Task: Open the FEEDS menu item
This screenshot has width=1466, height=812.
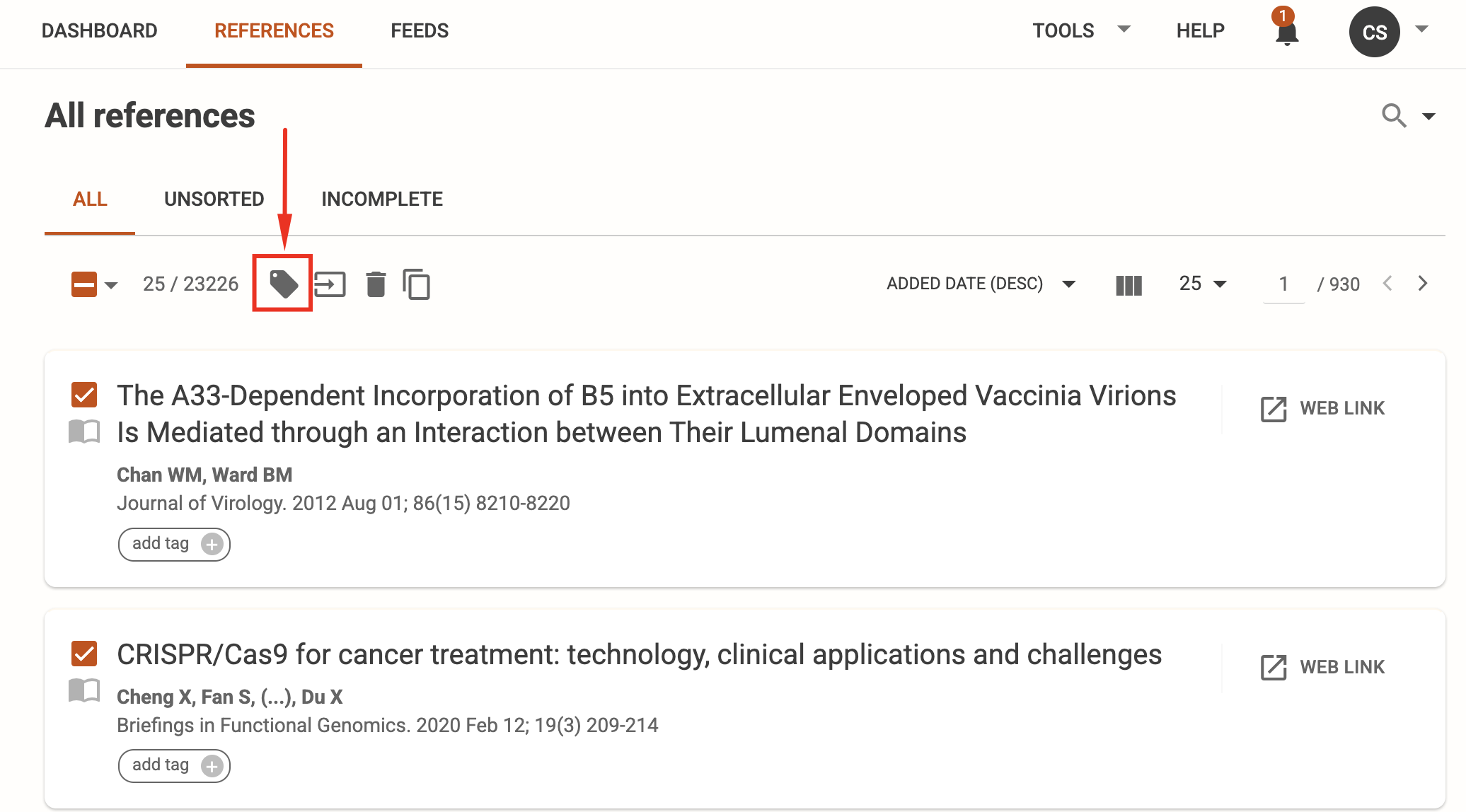Action: click(x=420, y=30)
